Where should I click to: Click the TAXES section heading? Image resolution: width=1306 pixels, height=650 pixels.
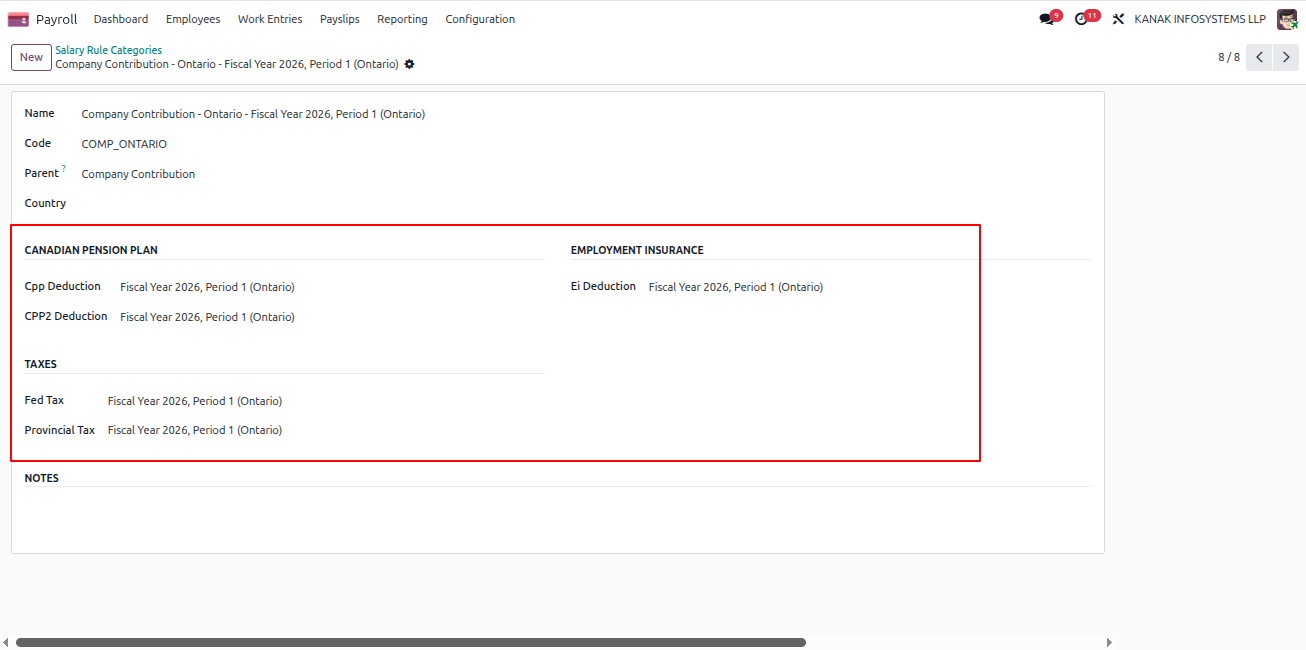pyautogui.click(x=41, y=364)
